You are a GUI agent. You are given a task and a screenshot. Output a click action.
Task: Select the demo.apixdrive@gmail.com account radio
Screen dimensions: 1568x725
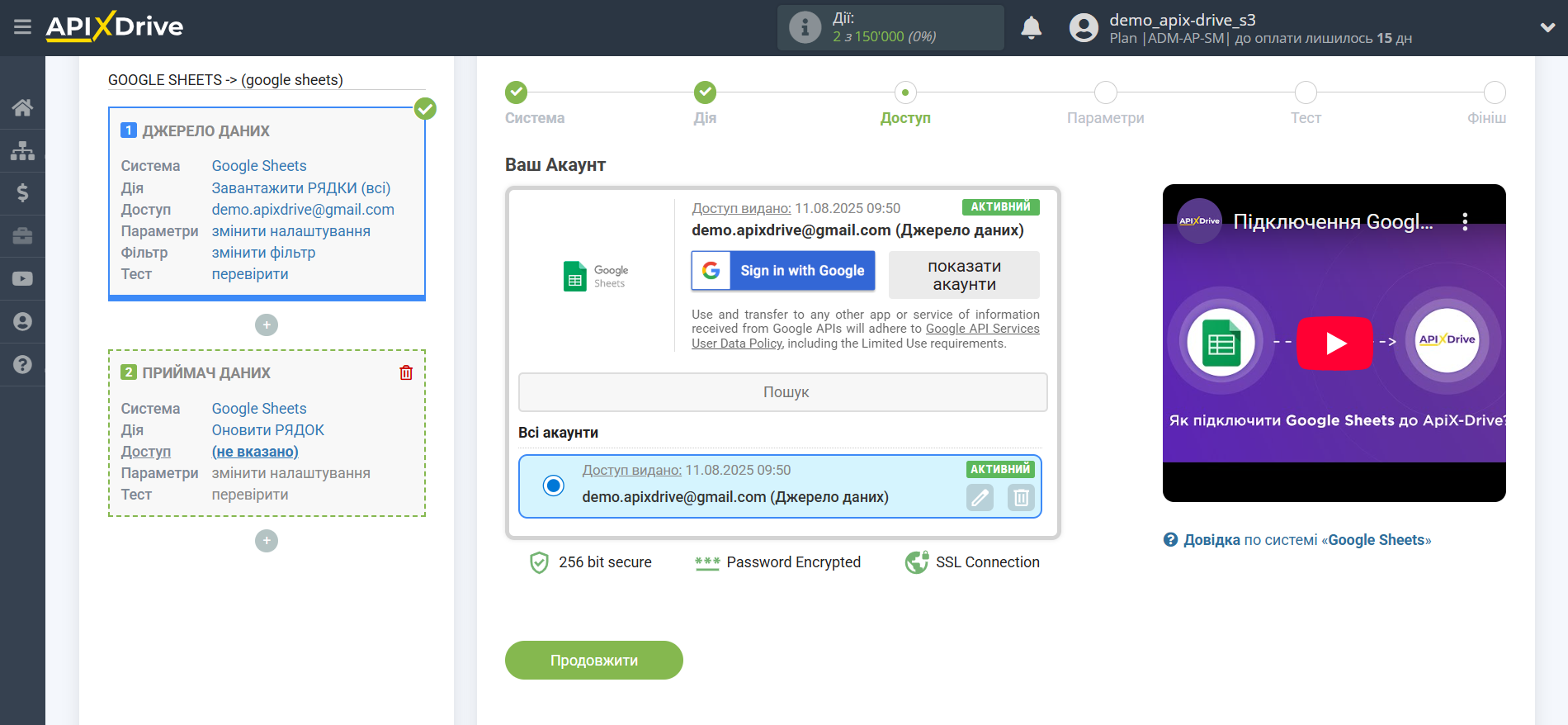(554, 486)
